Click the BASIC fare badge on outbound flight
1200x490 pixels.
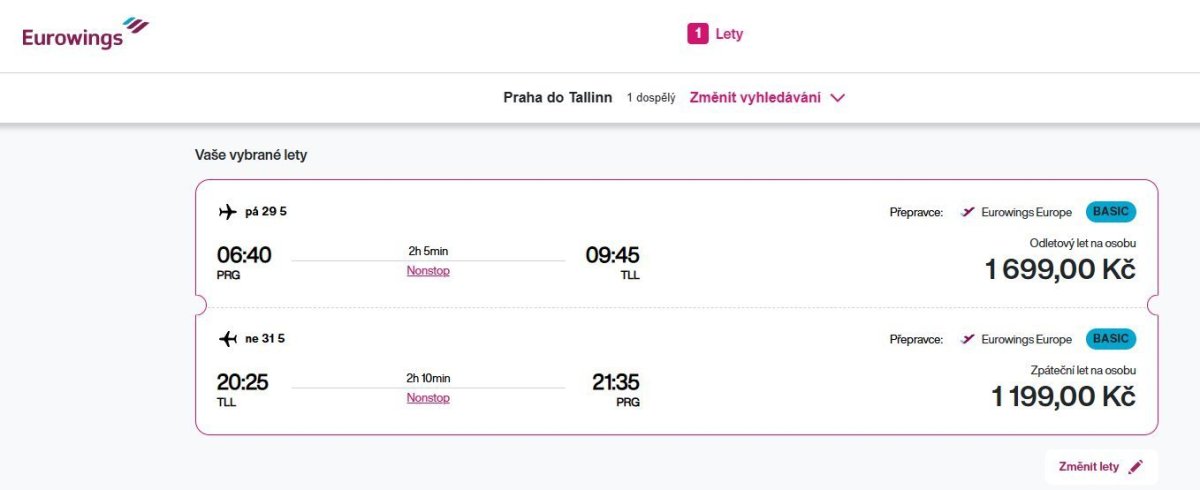1111,212
